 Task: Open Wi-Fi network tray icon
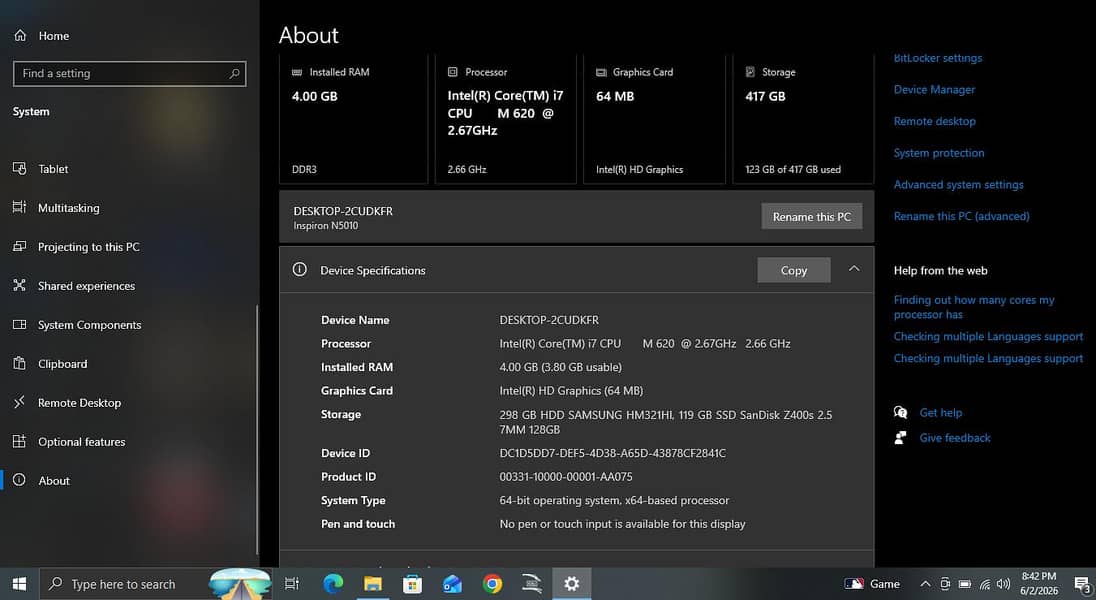(x=984, y=584)
